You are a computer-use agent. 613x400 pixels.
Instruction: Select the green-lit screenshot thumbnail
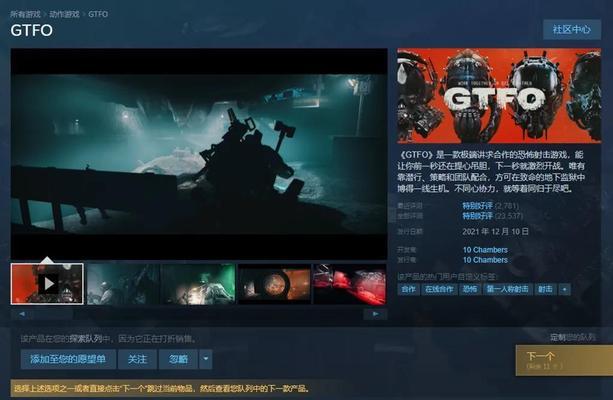[199, 284]
